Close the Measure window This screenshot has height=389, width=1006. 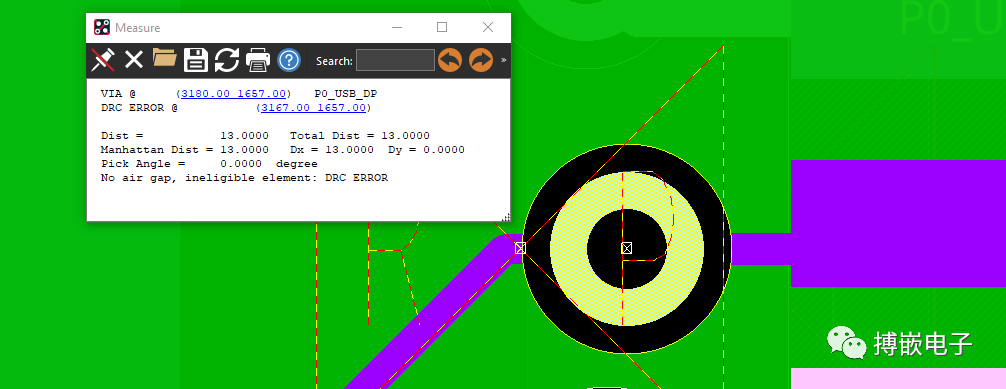[488, 27]
